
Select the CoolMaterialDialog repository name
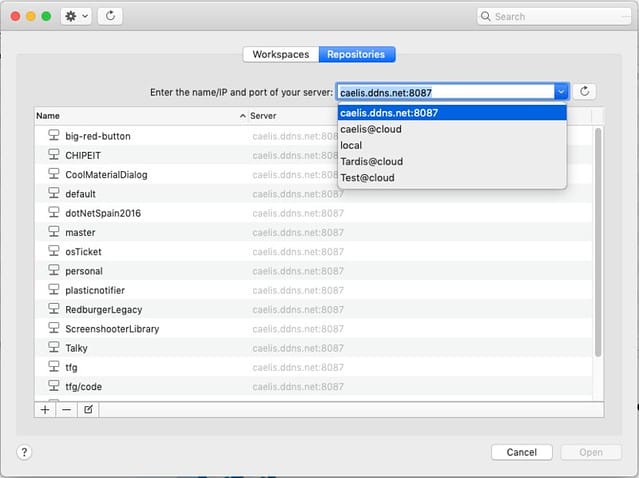[x=106, y=174]
